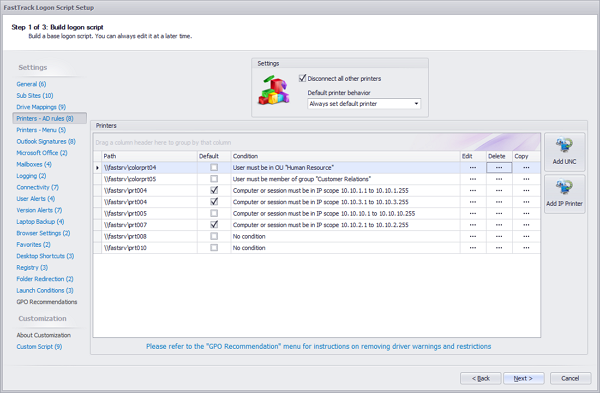Click Copy ellipsis for 10.10.1.1 scope row
The width and height of the screenshot is (600, 393).
tap(526, 191)
